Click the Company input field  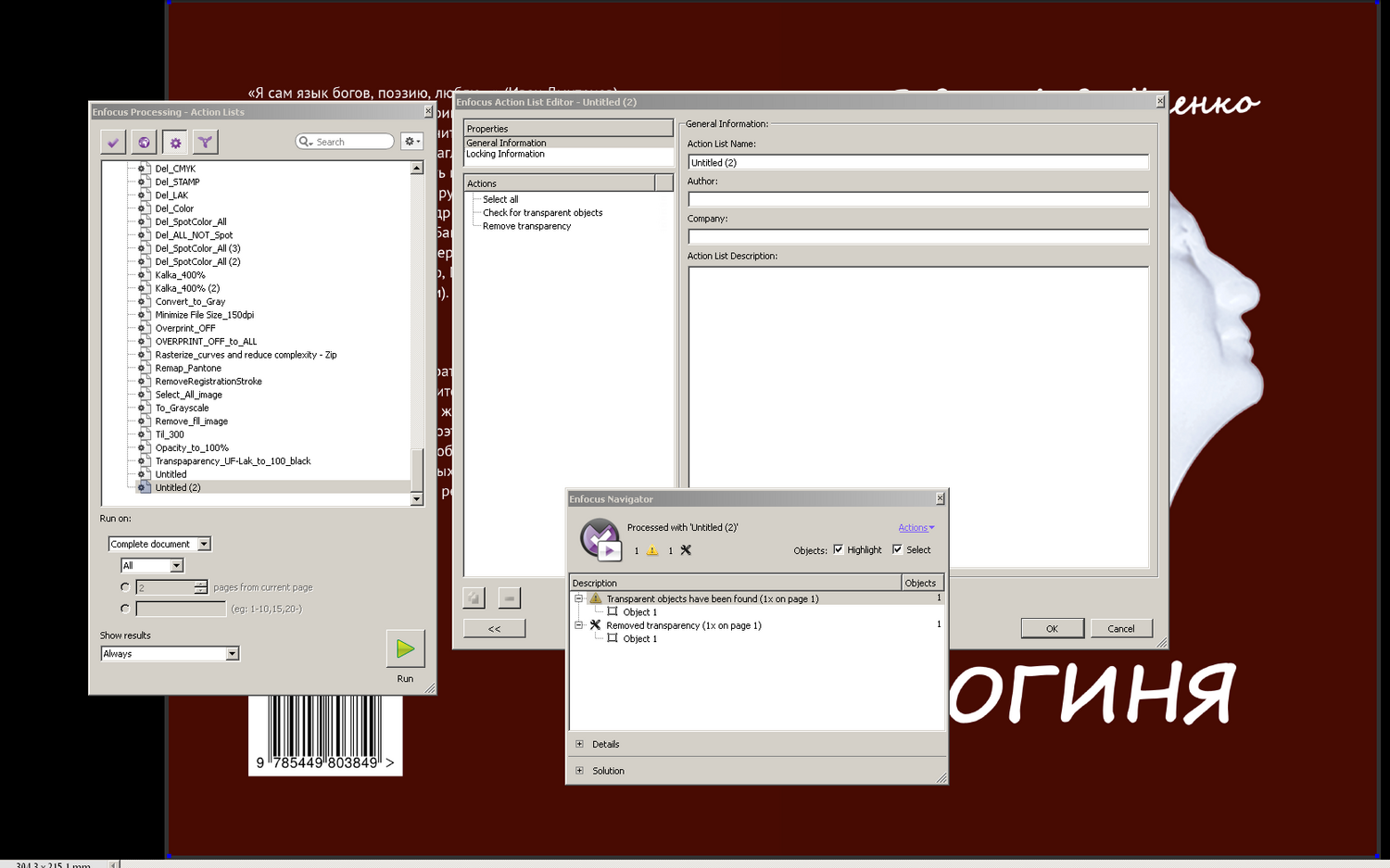pos(918,236)
